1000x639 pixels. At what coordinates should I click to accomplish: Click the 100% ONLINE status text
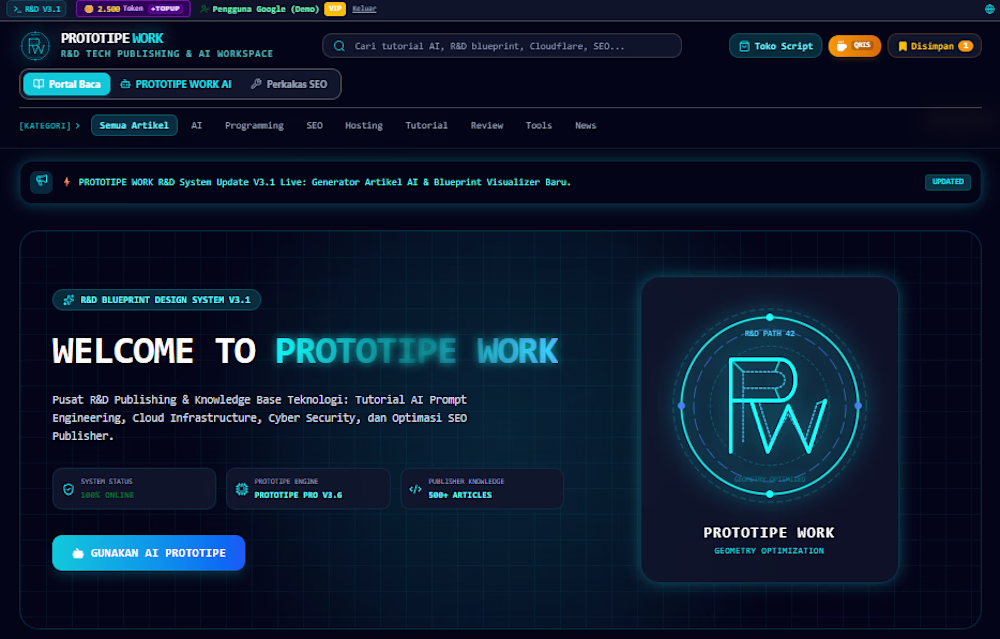pyautogui.click(x=107, y=495)
